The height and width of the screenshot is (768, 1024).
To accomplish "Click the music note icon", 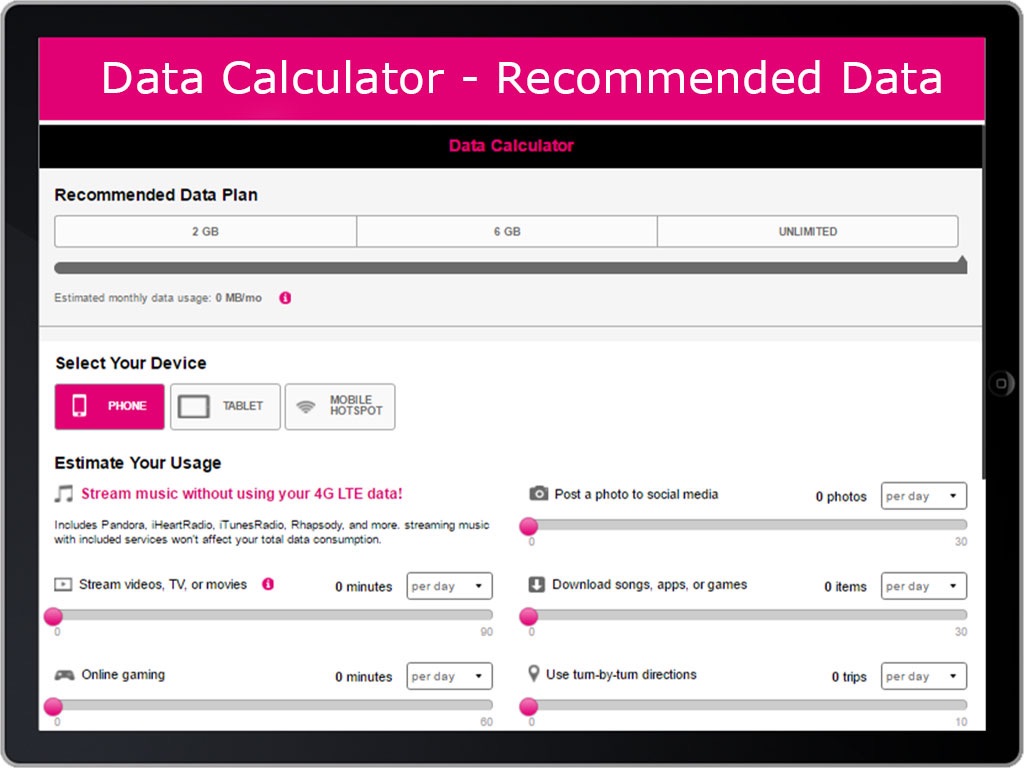I will pos(64,494).
